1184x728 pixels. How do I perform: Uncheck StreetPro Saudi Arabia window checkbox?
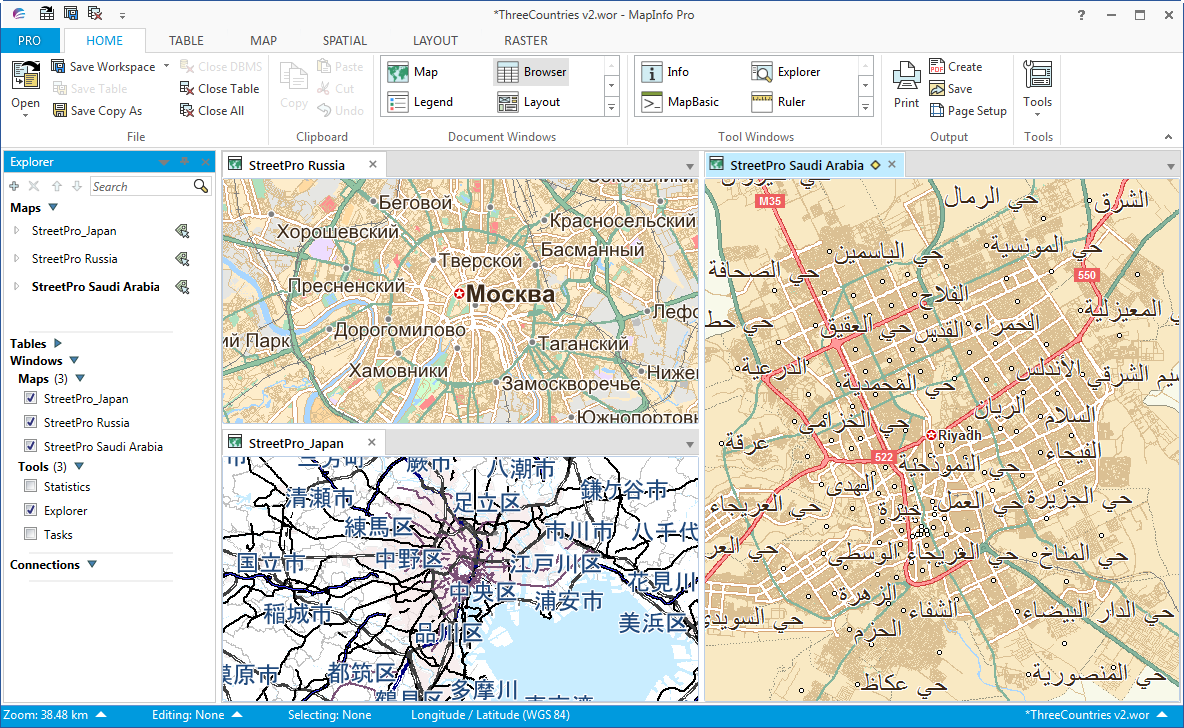pyautogui.click(x=30, y=446)
